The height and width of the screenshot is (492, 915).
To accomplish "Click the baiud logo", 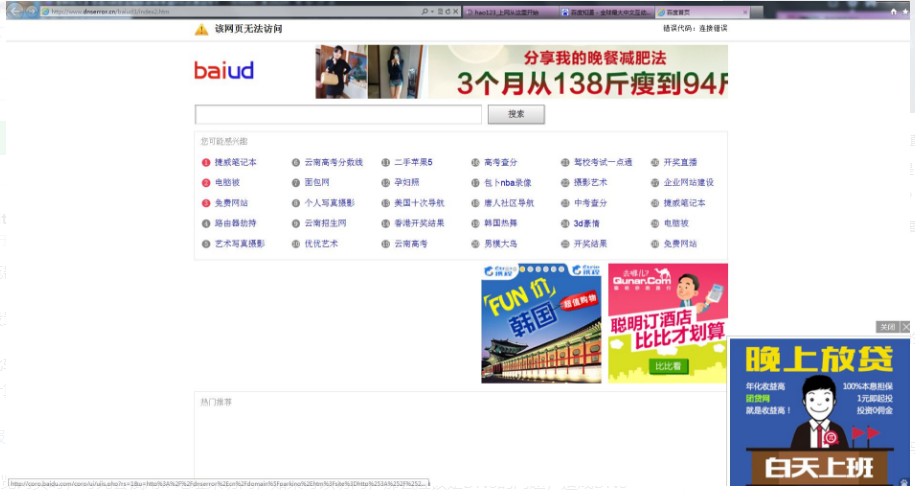I will (x=224, y=70).
